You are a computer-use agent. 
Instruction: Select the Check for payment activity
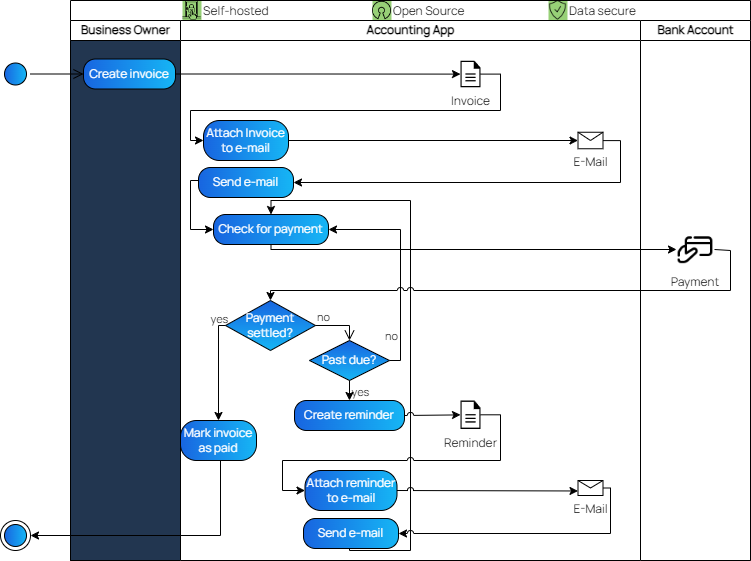click(x=271, y=229)
